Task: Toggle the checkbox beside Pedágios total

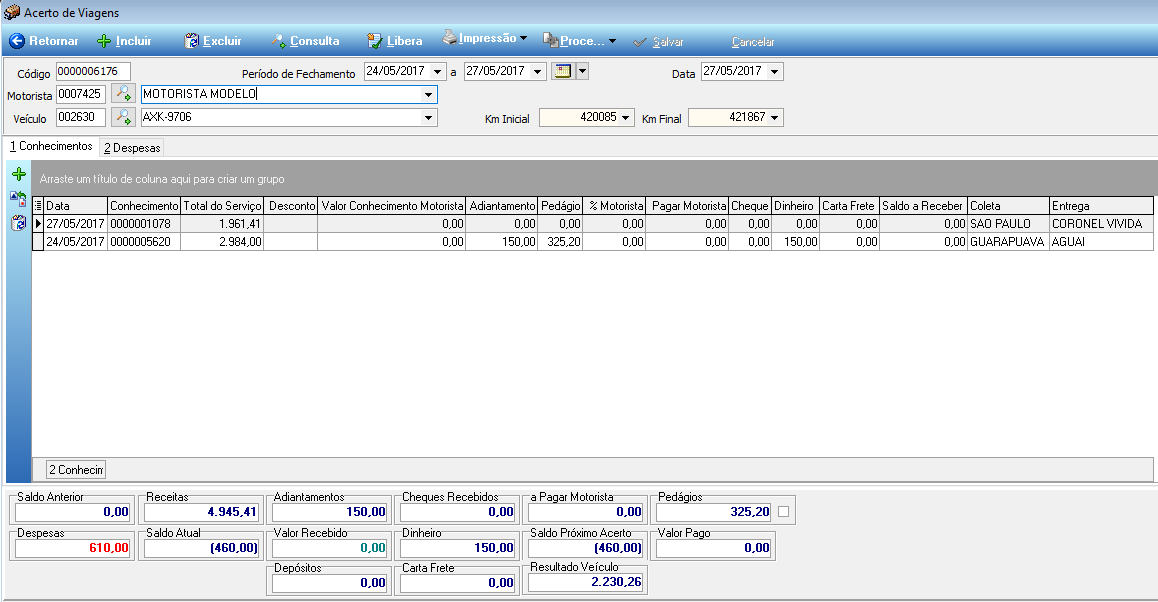Action: click(784, 511)
